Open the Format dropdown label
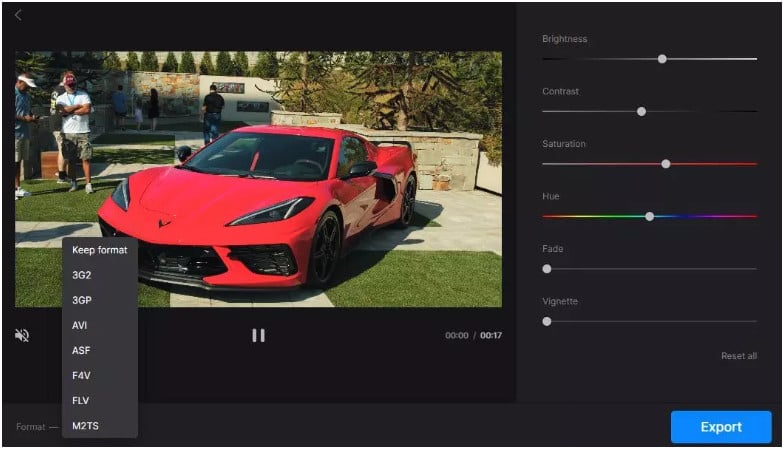 [30, 427]
